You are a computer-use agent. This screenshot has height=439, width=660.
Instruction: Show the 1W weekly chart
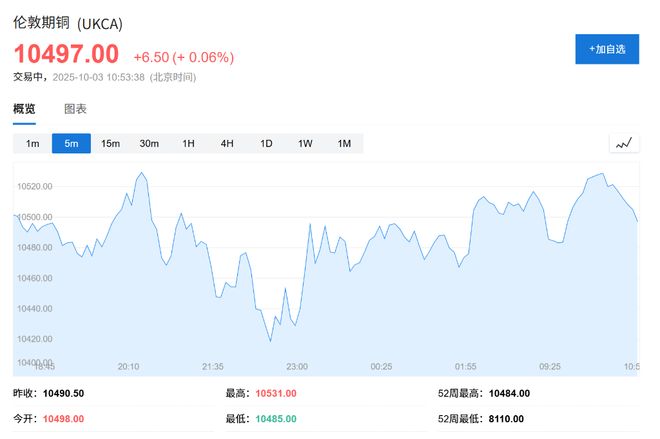[305, 144]
